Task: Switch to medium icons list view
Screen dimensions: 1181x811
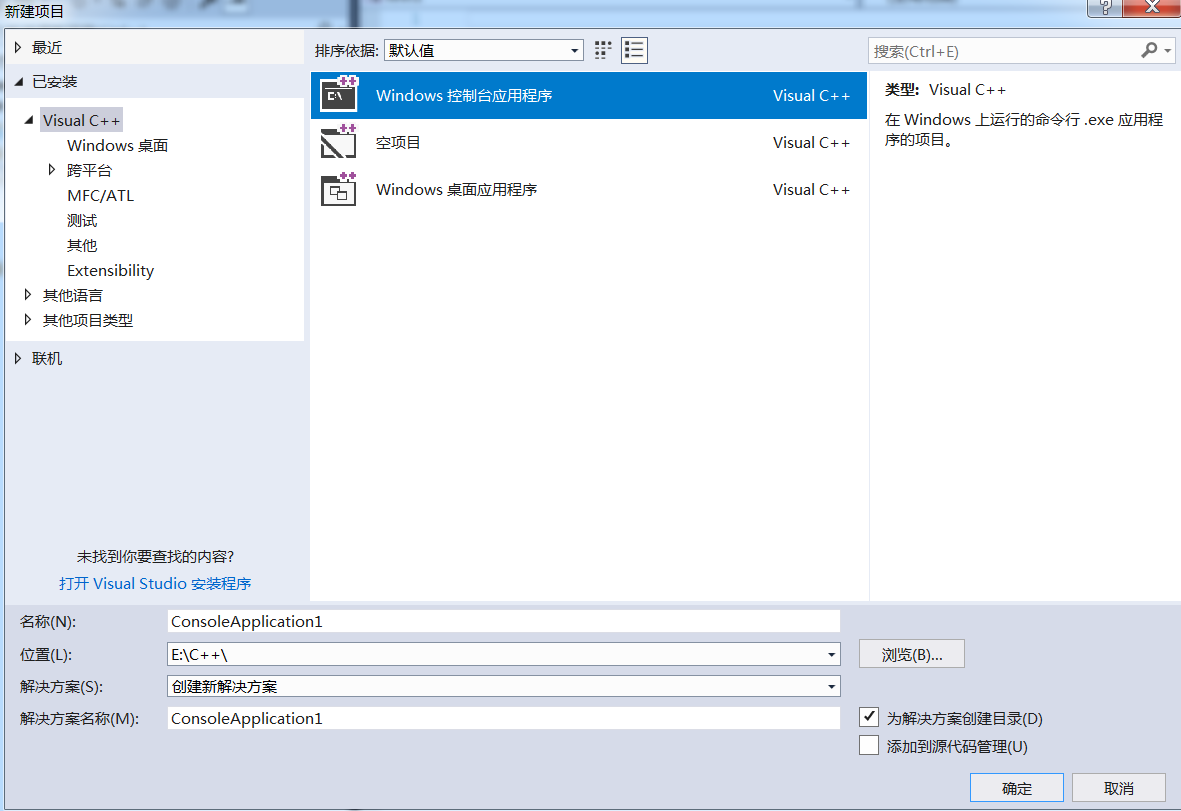Action: point(634,50)
